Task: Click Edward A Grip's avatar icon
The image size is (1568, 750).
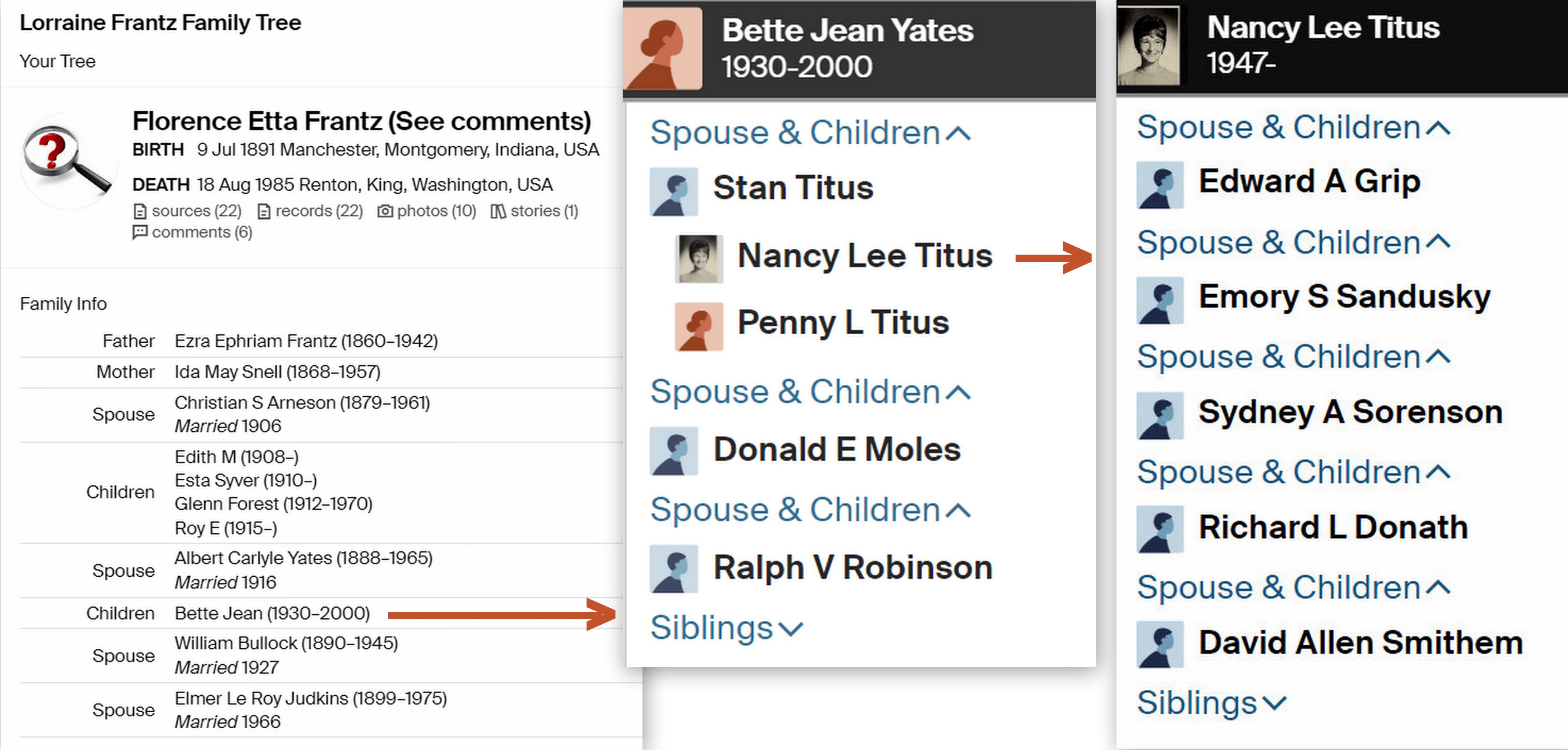Action: (x=1160, y=184)
